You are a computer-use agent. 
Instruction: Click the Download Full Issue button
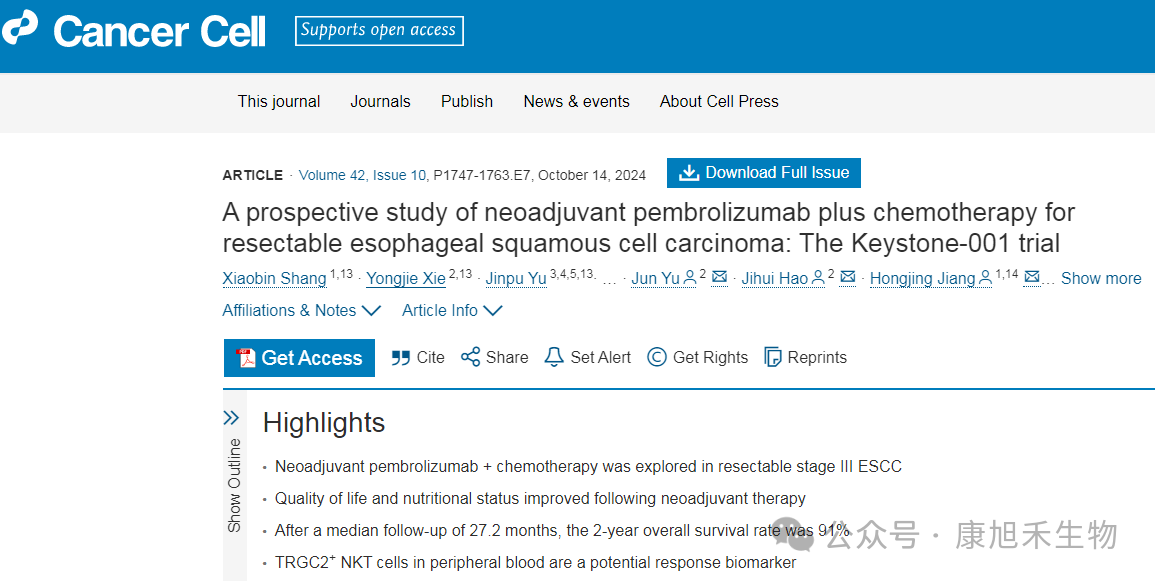(x=764, y=173)
